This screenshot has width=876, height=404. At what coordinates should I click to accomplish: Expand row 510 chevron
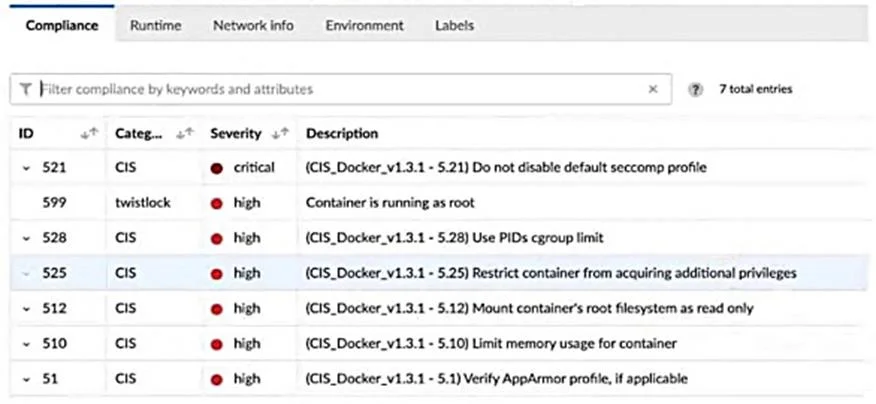pos(26,344)
